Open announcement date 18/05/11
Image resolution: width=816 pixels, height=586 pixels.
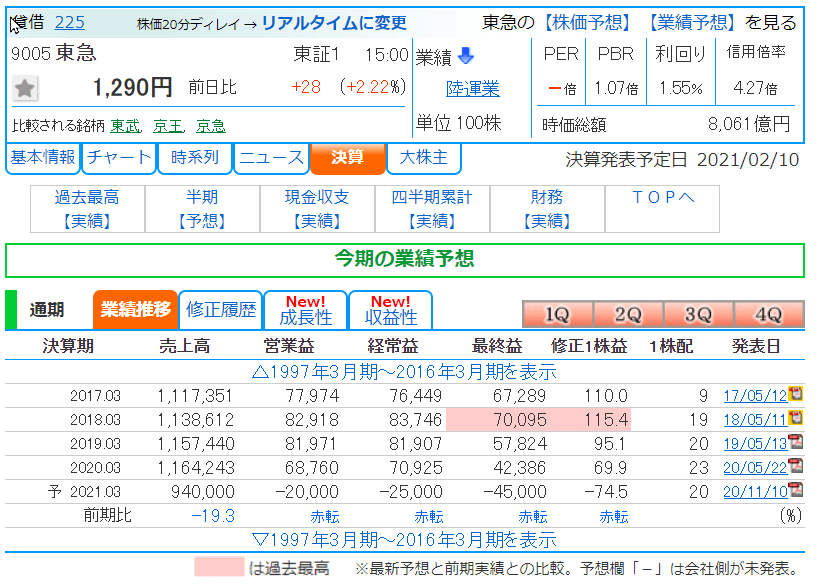pos(755,420)
